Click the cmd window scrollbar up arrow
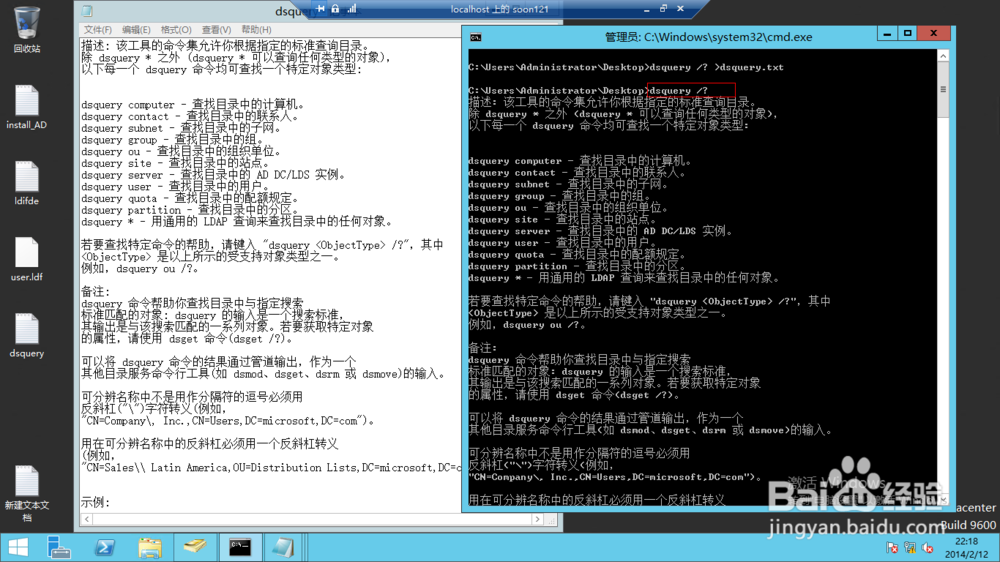Image resolution: width=1000 pixels, height=562 pixels. coord(943,56)
